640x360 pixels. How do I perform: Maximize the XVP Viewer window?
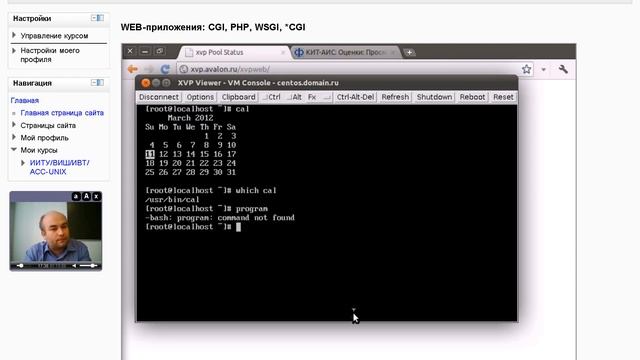point(166,83)
